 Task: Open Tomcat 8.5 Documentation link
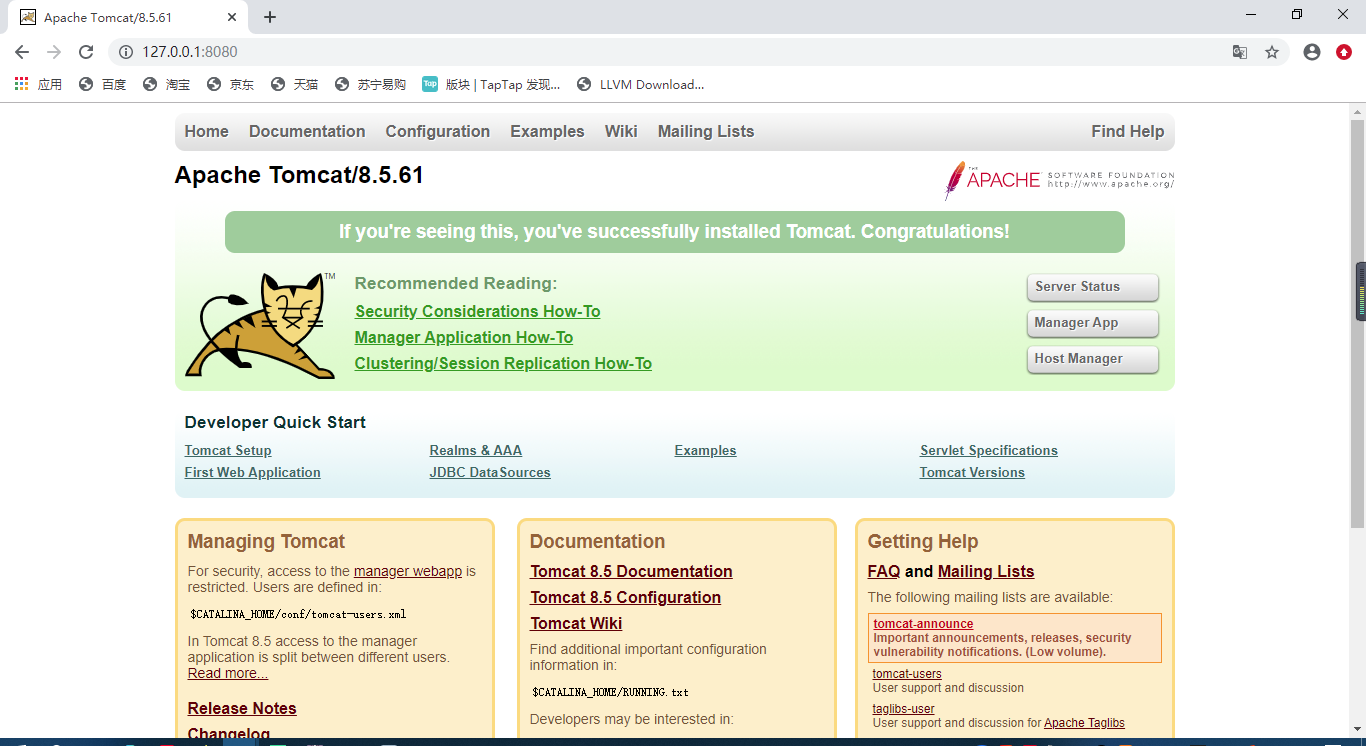tap(631, 572)
